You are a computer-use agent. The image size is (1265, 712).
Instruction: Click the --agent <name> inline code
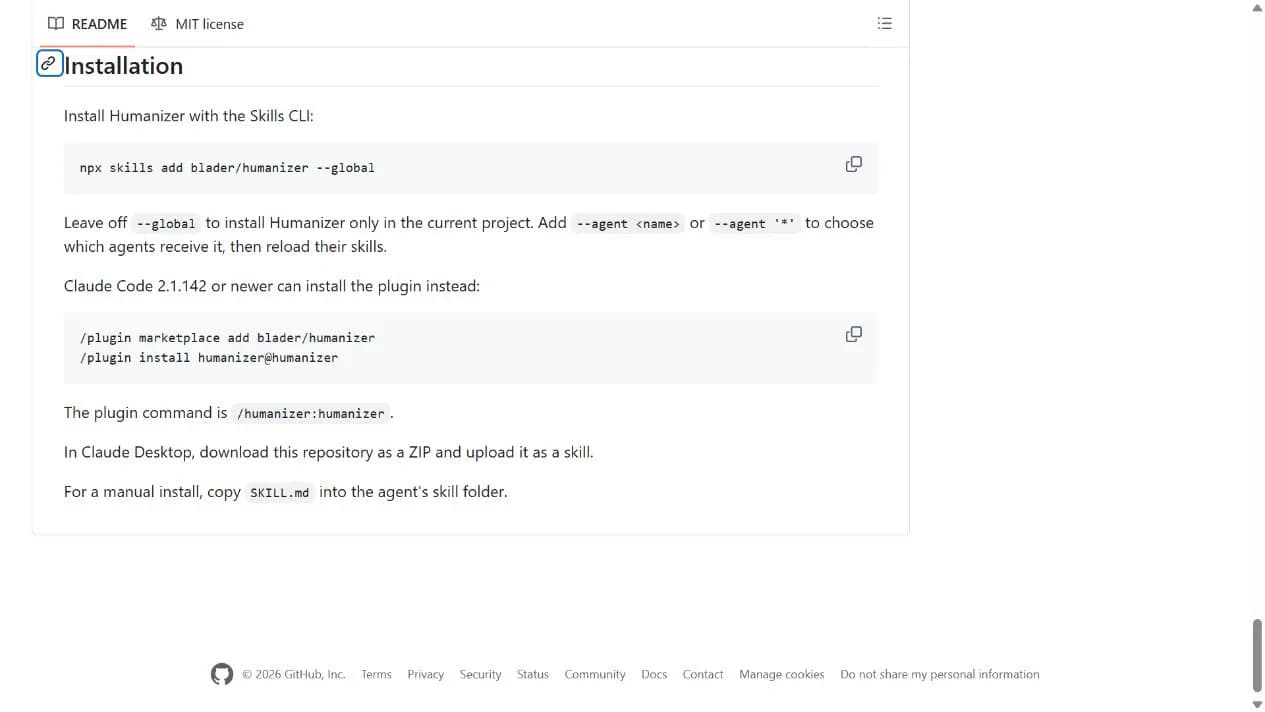tap(628, 224)
